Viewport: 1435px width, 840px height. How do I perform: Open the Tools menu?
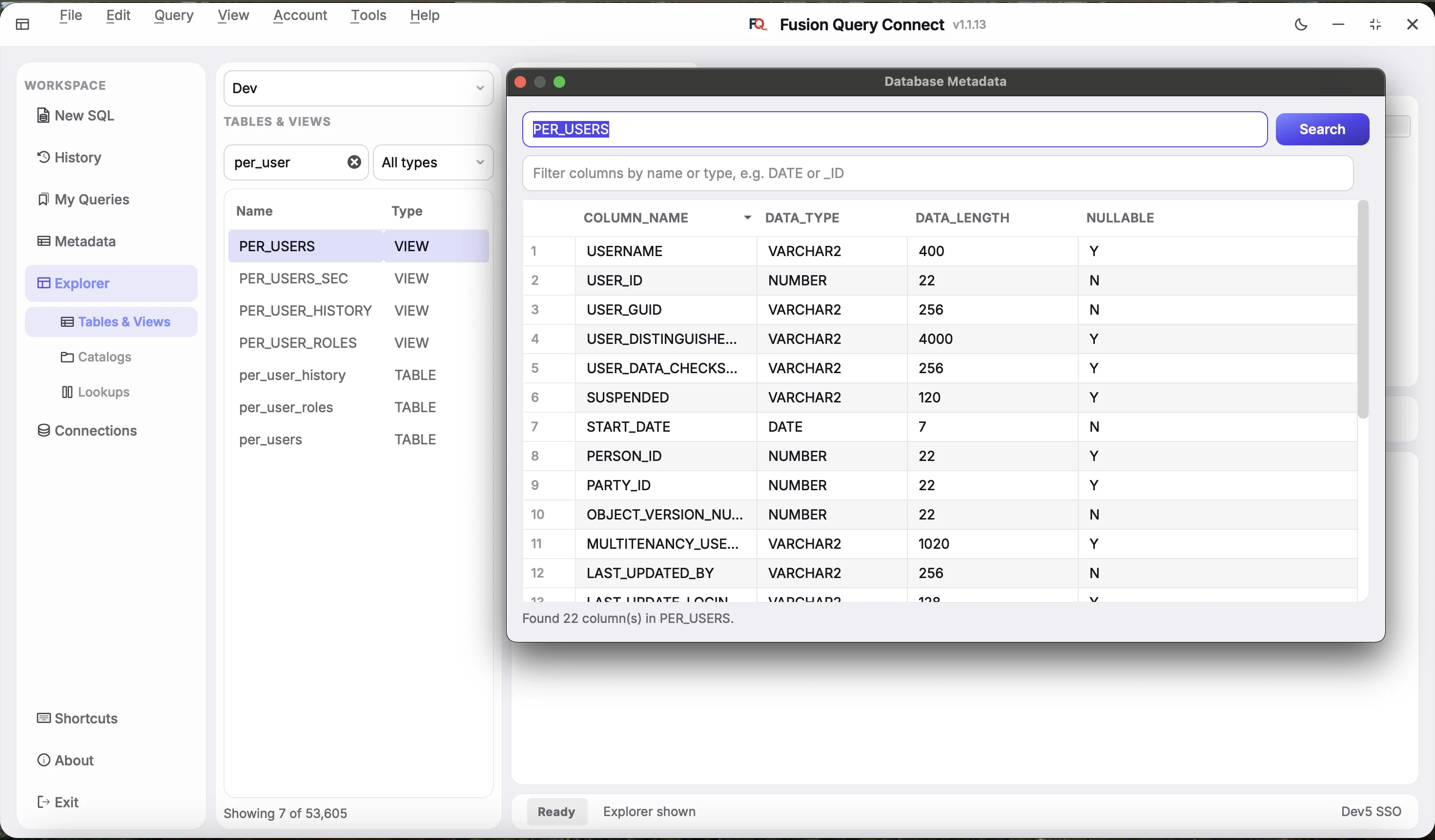tap(369, 16)
